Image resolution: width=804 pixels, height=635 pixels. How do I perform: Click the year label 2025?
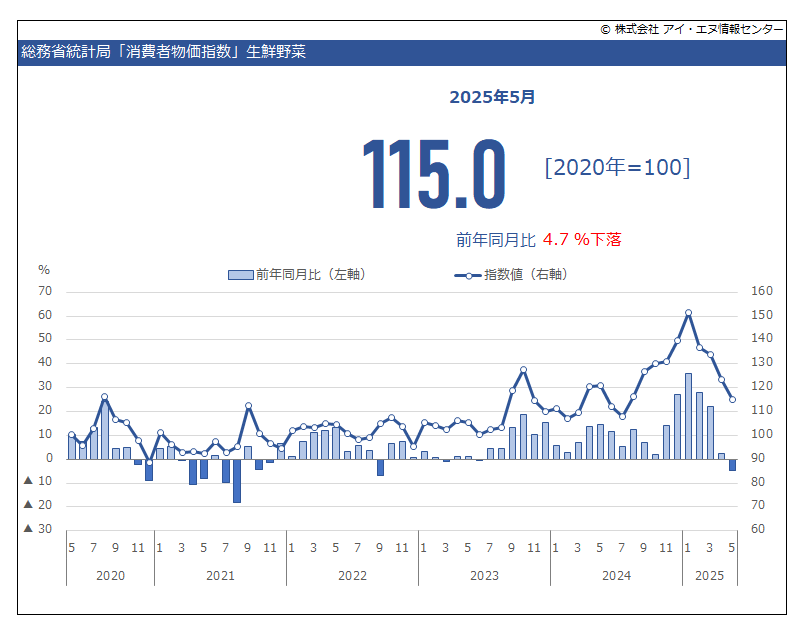pyautogui.click(x=710, y=576)
